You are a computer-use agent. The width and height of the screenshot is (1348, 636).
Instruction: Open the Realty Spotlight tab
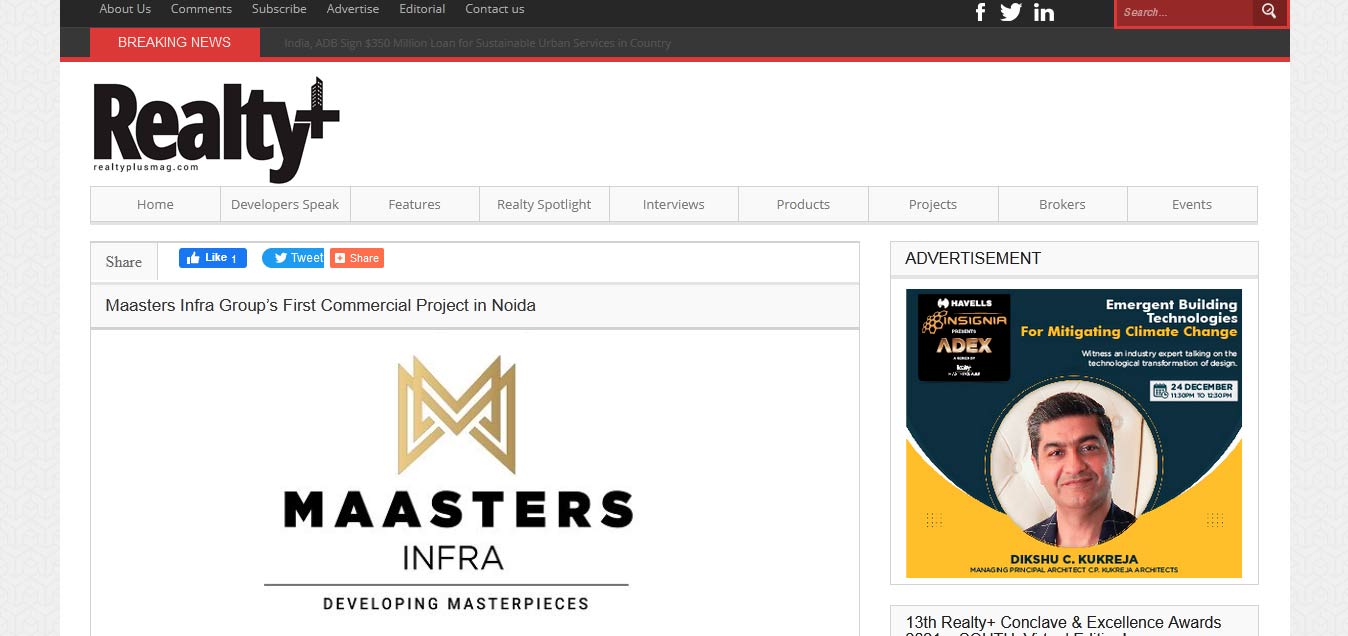(544, 204)
